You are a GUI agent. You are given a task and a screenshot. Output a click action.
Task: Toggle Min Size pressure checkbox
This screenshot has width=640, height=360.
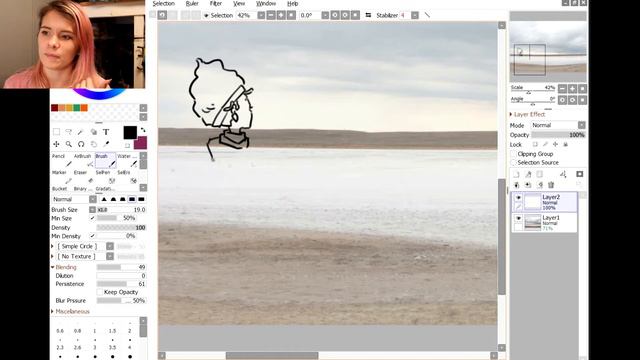pyautogui.click(x=93, y=218)
